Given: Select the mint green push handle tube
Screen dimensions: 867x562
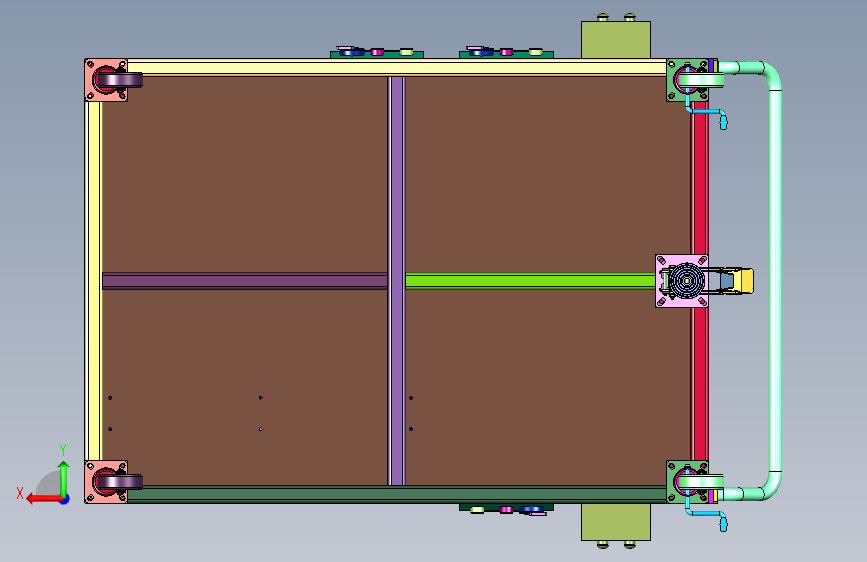Looking at the screenshot, I should pos(775,281).
